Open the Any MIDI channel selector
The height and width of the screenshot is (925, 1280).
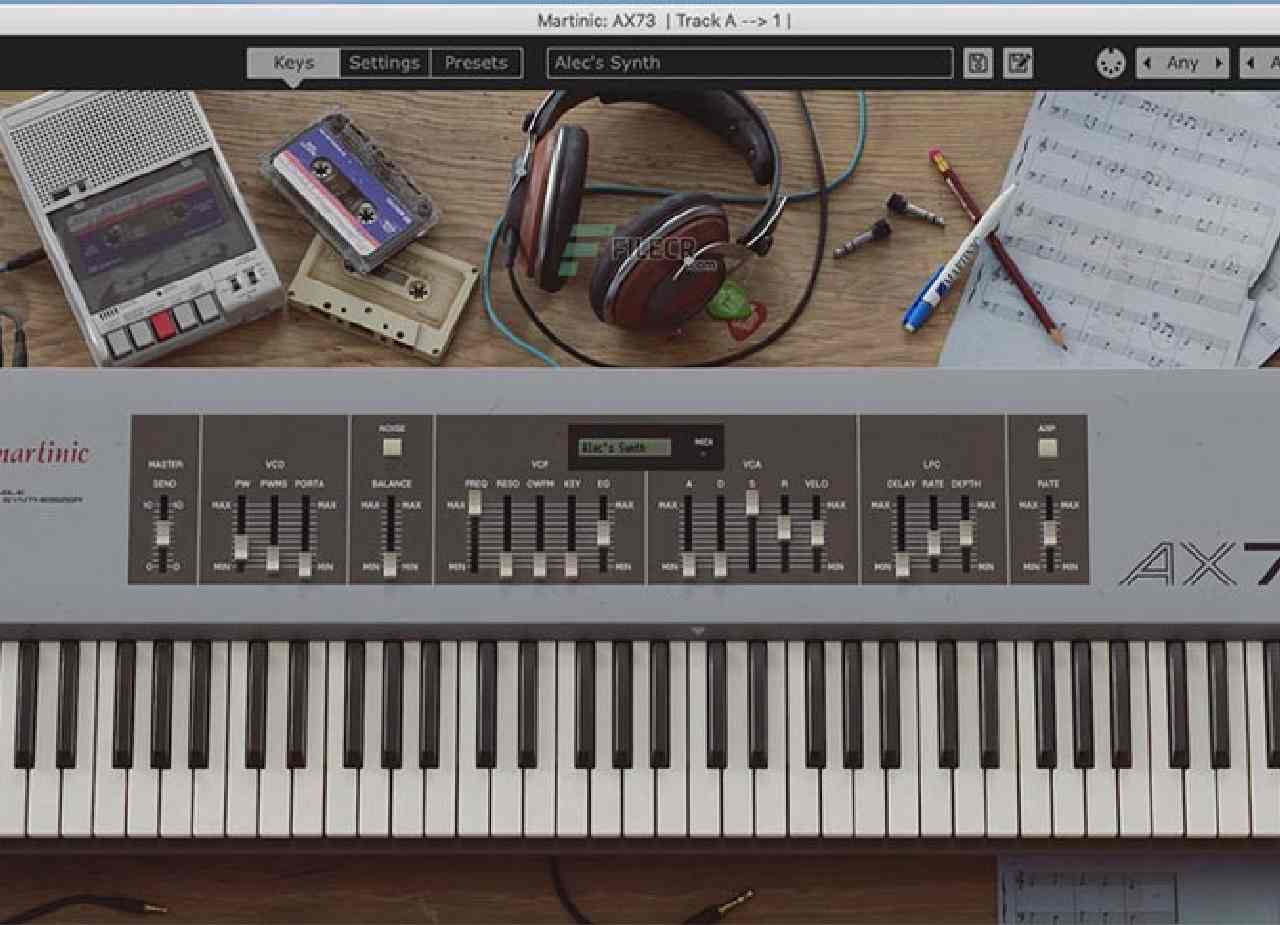click(x=1182, y=63)
